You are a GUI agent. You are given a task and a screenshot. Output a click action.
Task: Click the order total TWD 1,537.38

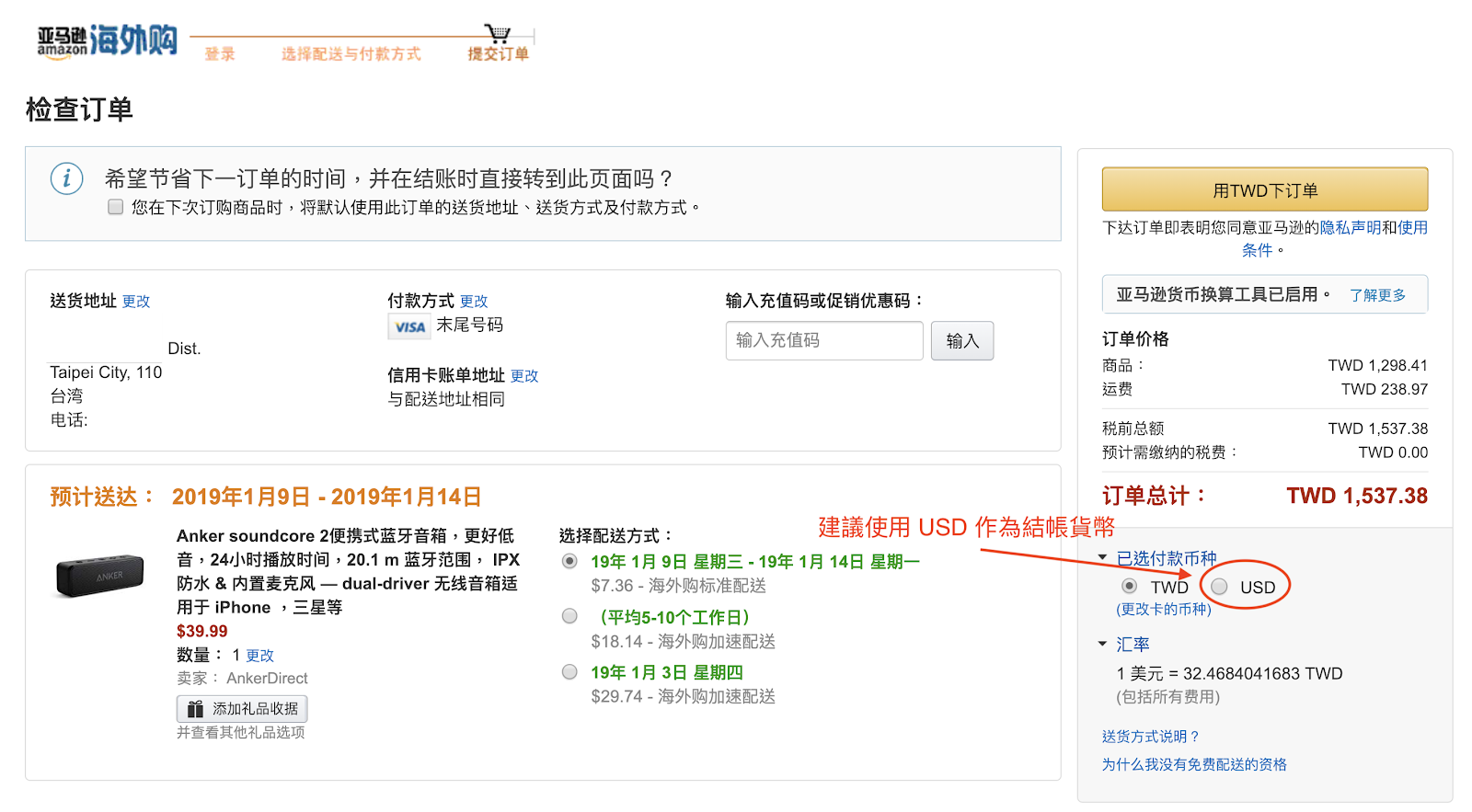pos(1357,496)
